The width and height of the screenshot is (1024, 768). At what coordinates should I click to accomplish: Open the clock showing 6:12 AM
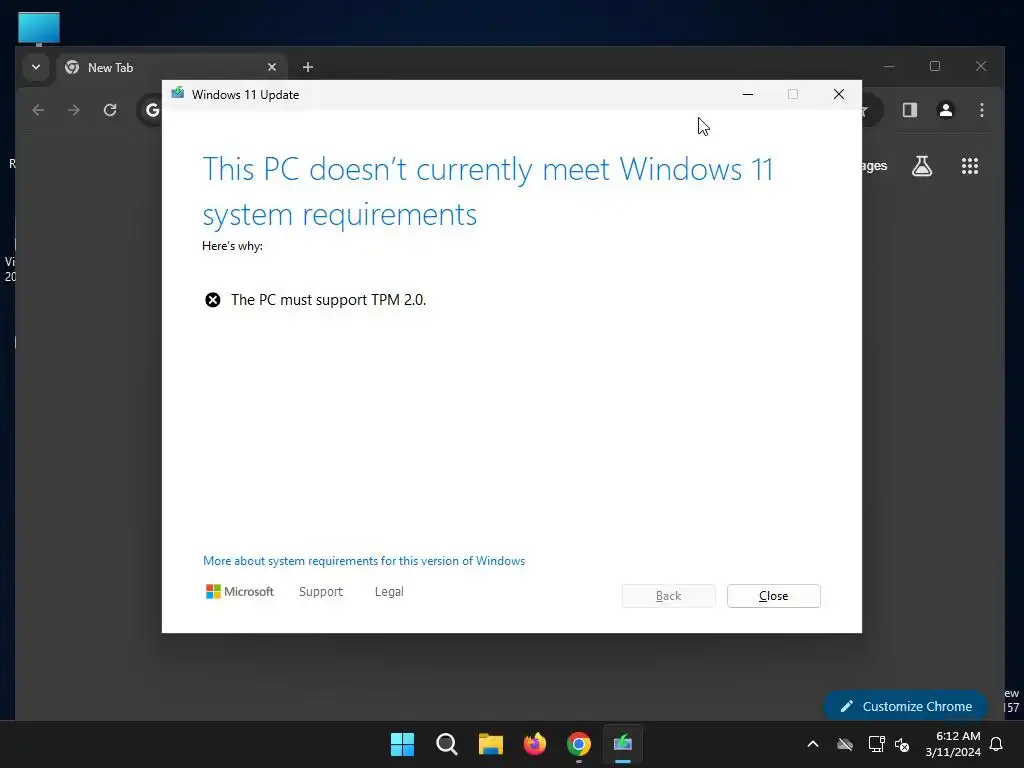(x=953, y=744)
